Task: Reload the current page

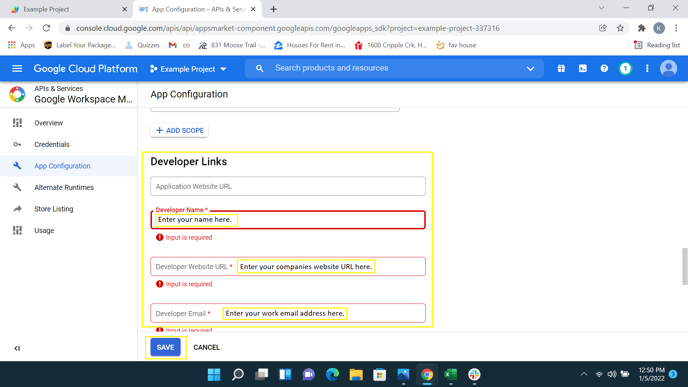Action: pyautogui.click(x=46, y=28)
